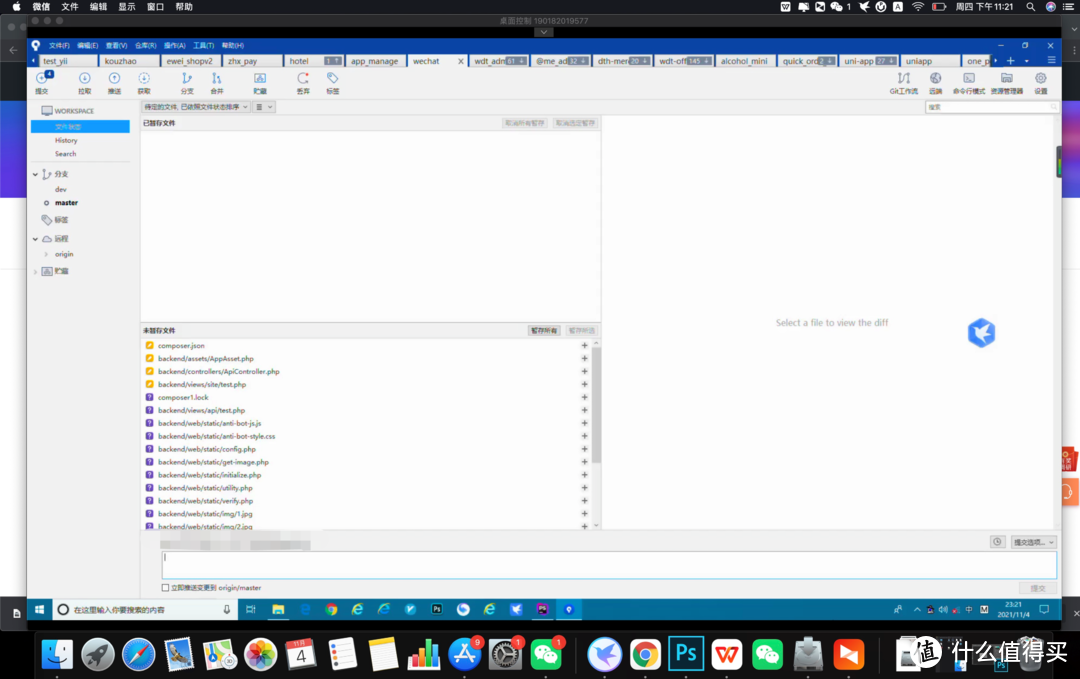Click the Discard (丢弃) toolbar icon
The image size is (1080, 679).
303,83
